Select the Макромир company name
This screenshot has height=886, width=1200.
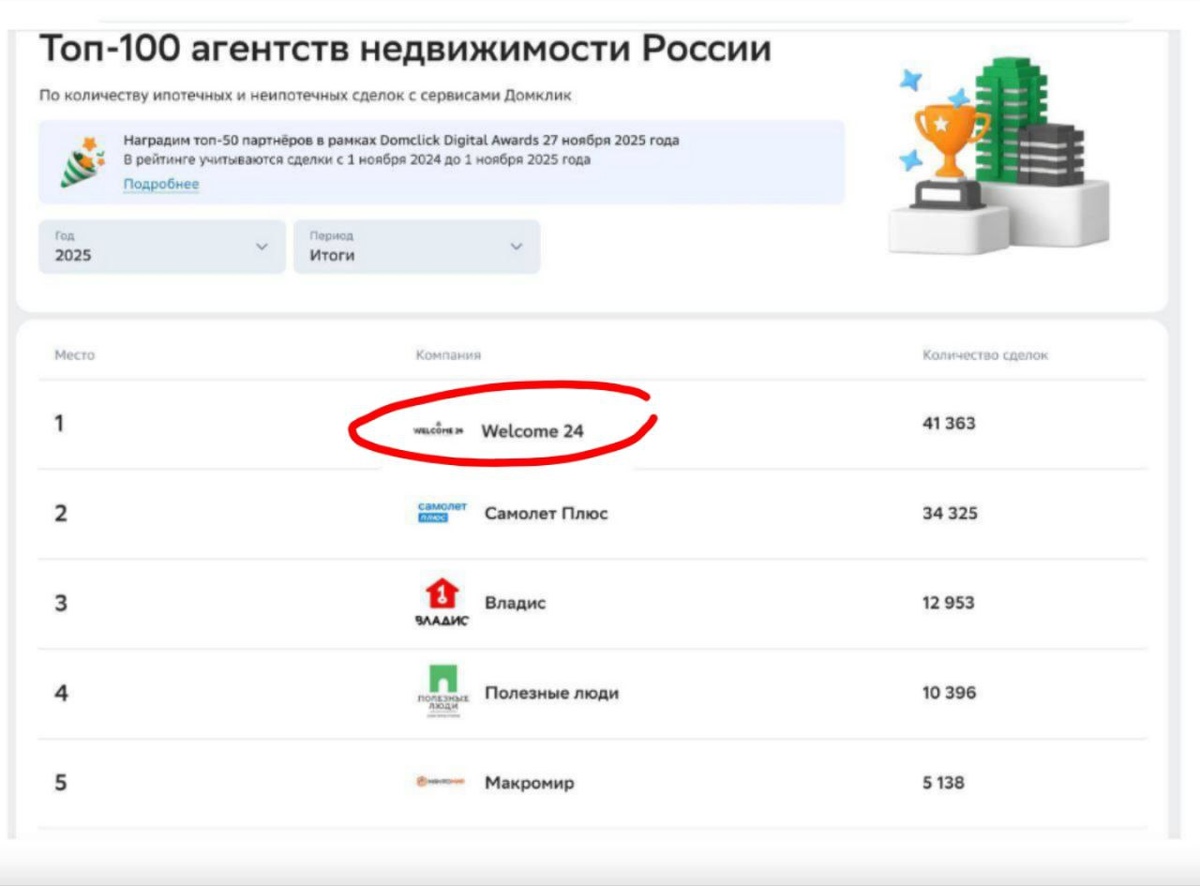click(x=529, y=783)
